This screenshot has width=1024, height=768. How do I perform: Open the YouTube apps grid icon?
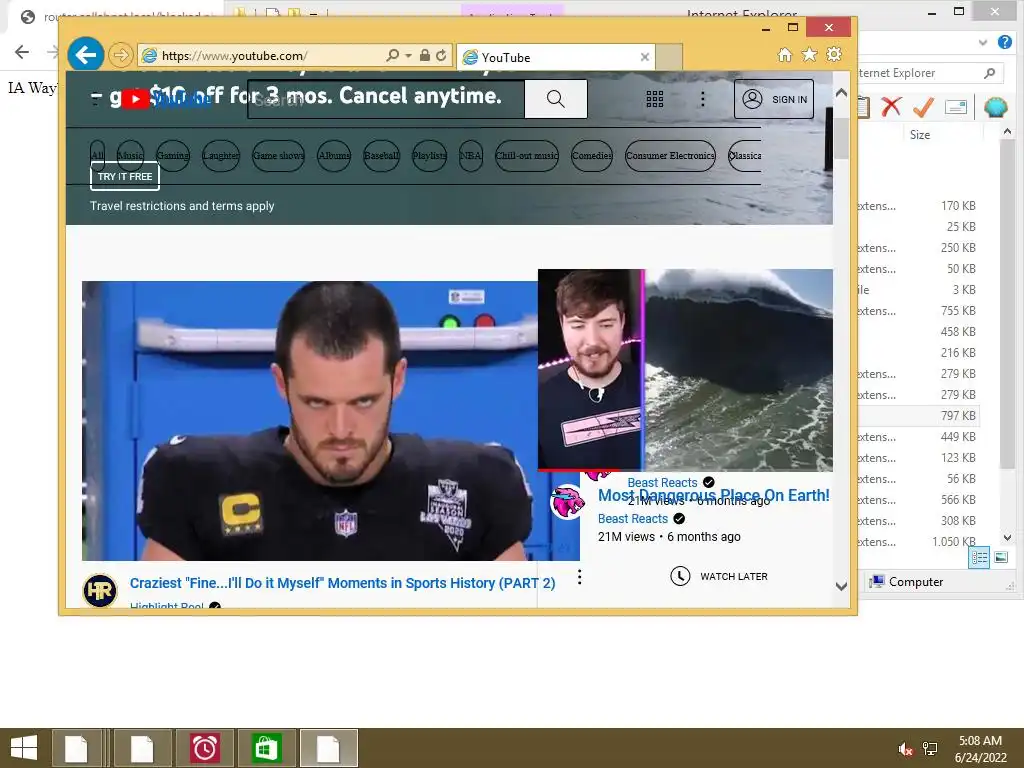(654, 99)
